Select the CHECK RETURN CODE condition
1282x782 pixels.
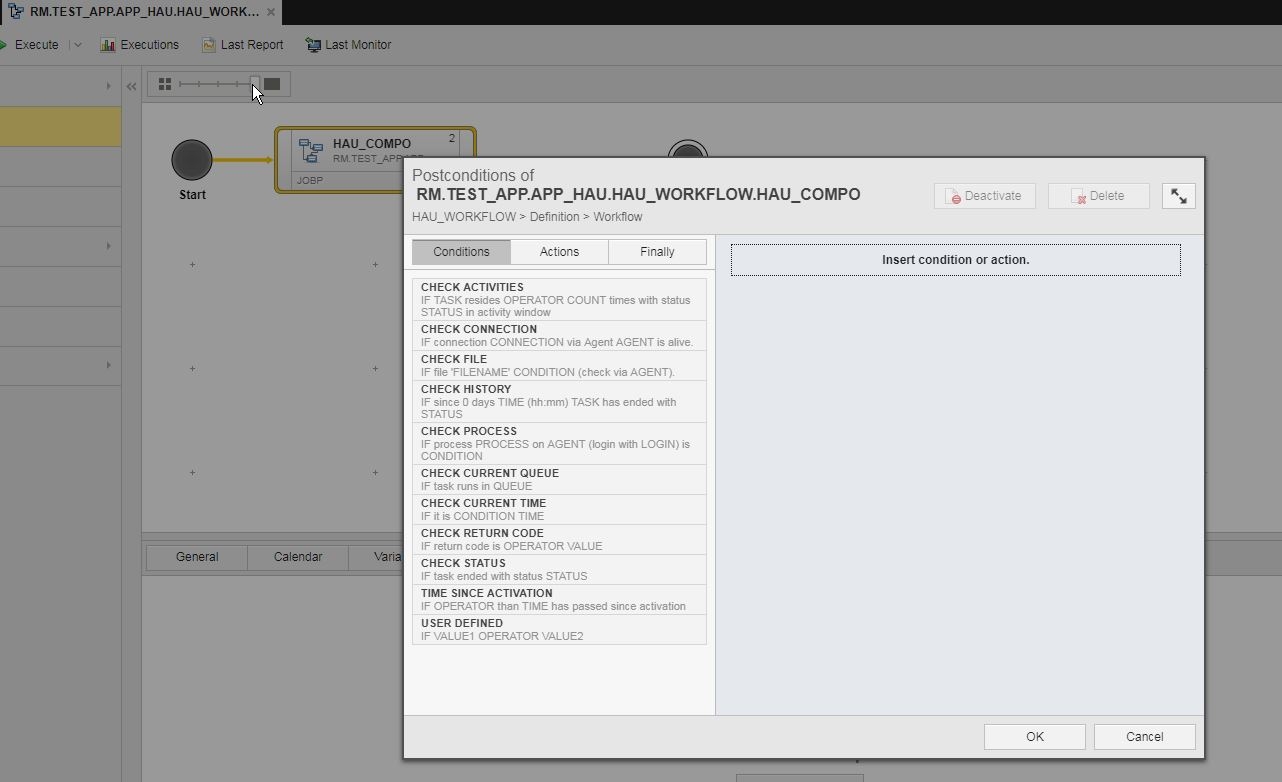[559, 539]
